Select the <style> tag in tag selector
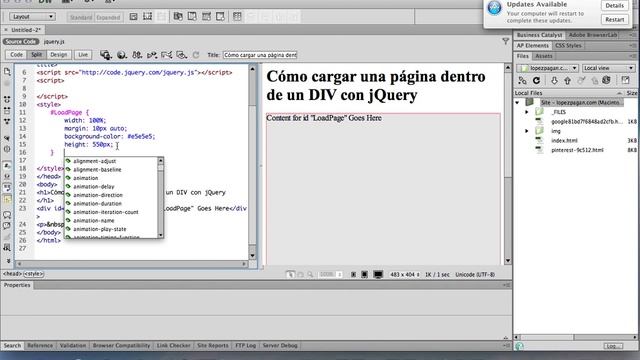Screen dimensions: 640x360 coord(33,274)
